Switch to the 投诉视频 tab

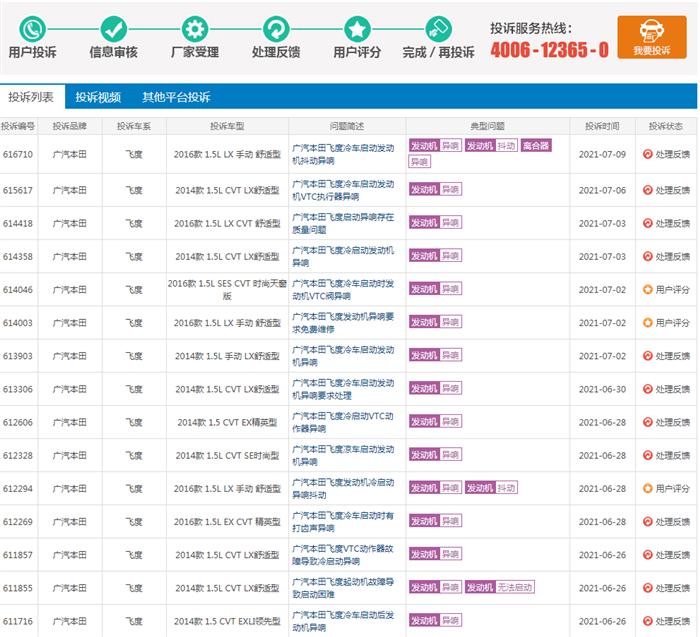click(98, 97)
